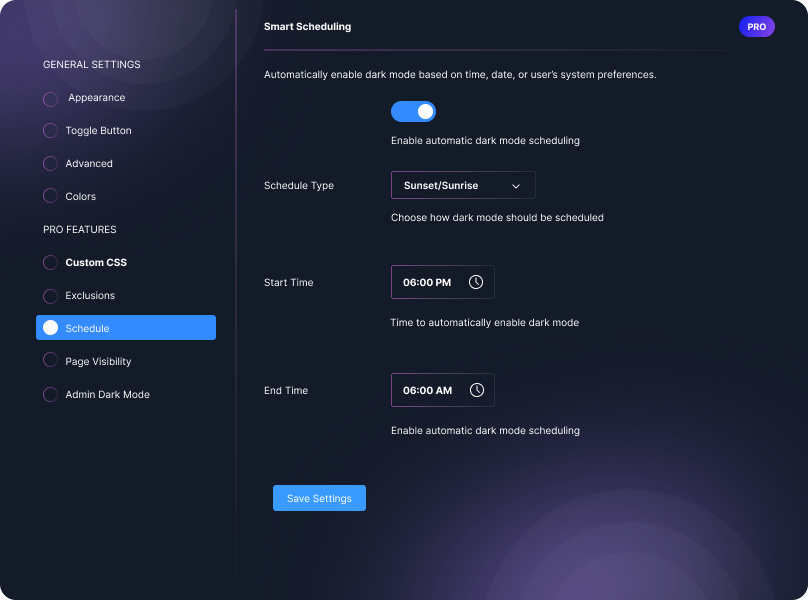Click the circle icon beside Toggle Button
The width and height of the screenshot is (808, 600).
[x=50, y=131]
